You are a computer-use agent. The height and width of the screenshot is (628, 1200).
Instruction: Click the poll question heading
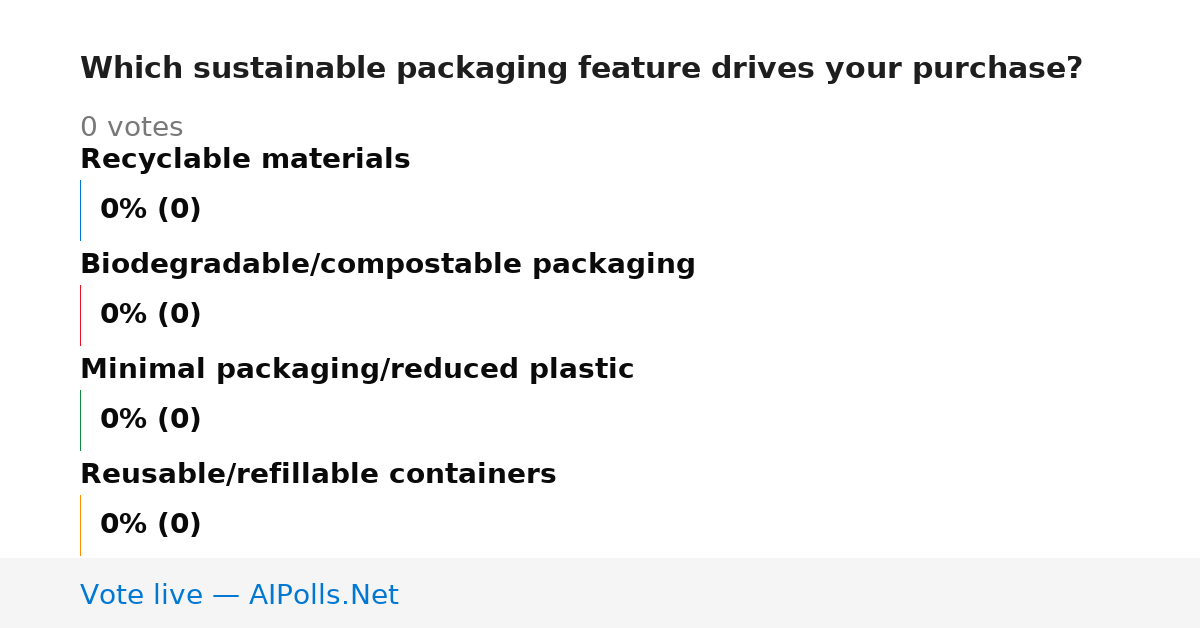pyautogui.click(x=581, y=69)
